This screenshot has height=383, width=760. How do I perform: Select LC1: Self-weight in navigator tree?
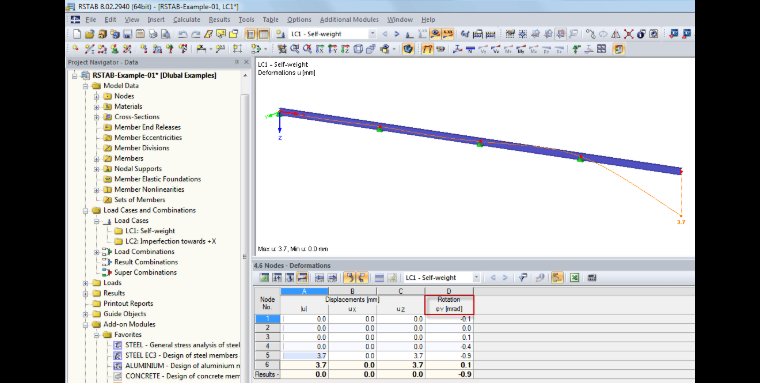[x=150, y=231]
